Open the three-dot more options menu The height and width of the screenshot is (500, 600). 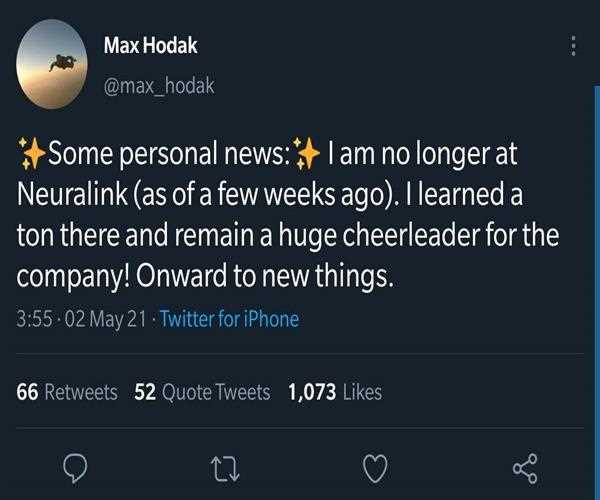573,47
